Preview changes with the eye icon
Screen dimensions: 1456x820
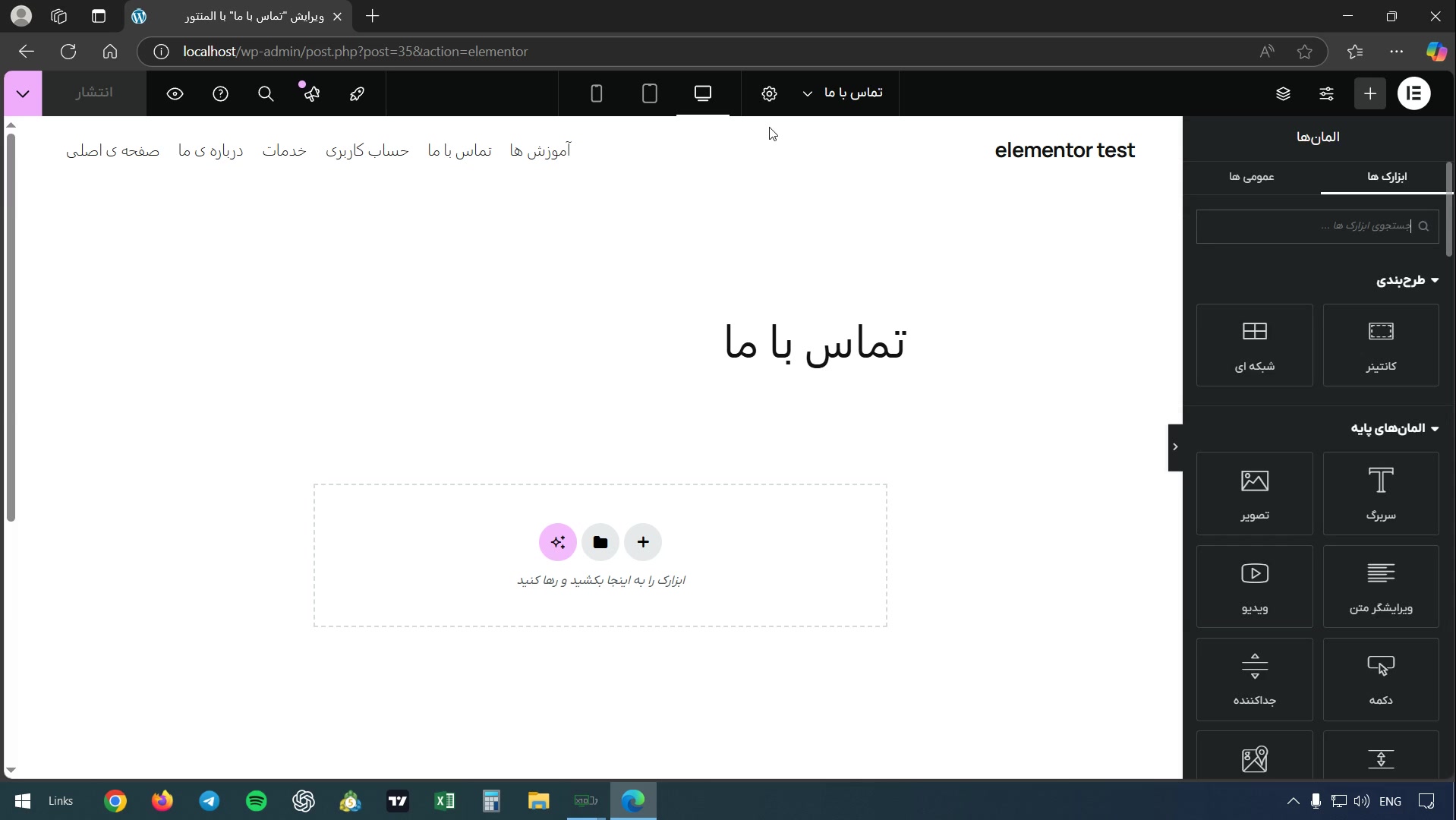pyautogui.click(x=175, y=93)
